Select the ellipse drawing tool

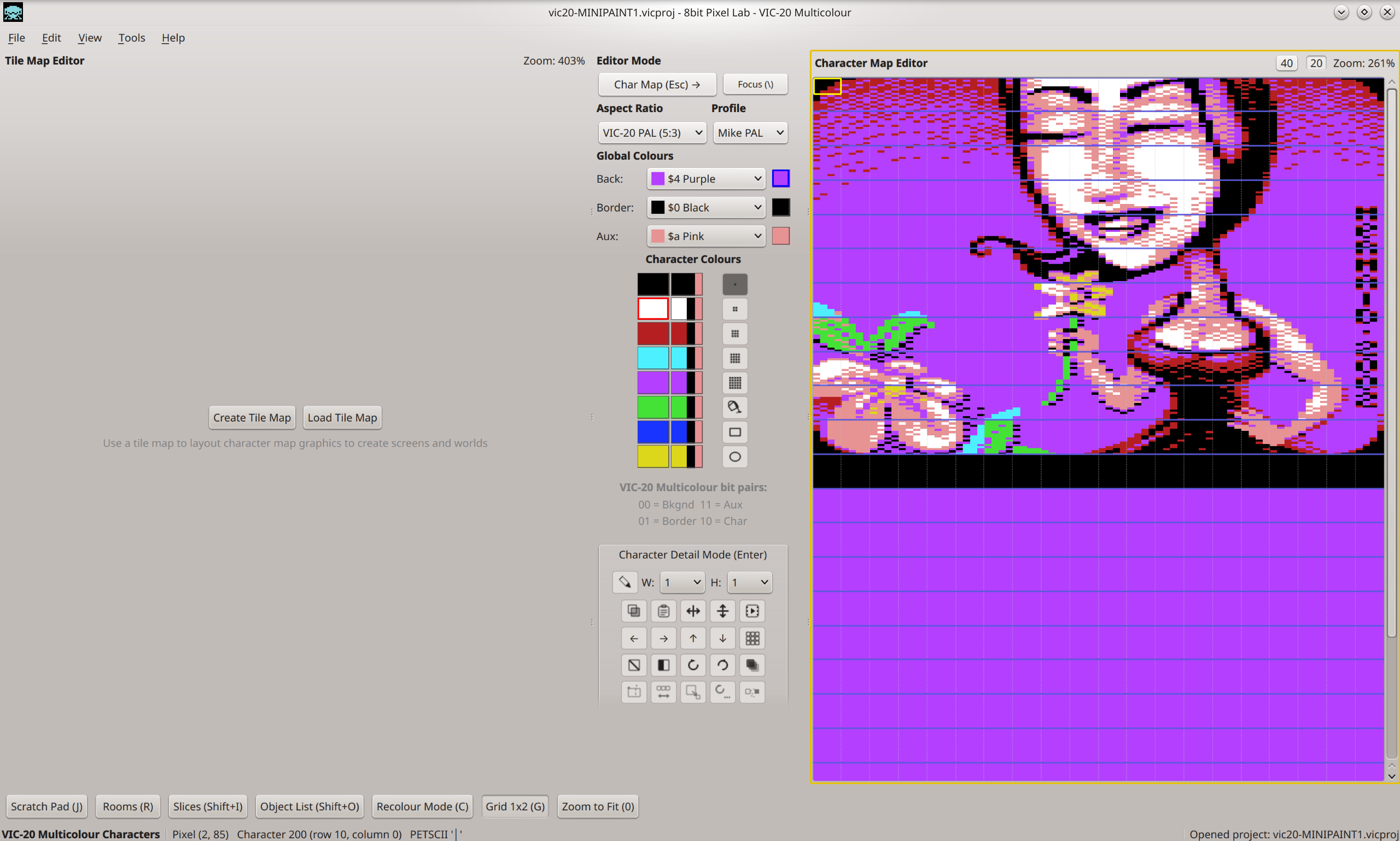coord(734,457)
